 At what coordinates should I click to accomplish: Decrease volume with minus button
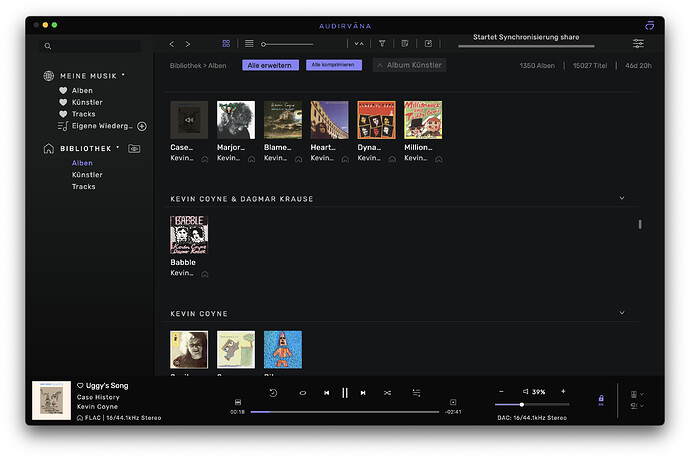pyautogui.click(x=501, y=391)
